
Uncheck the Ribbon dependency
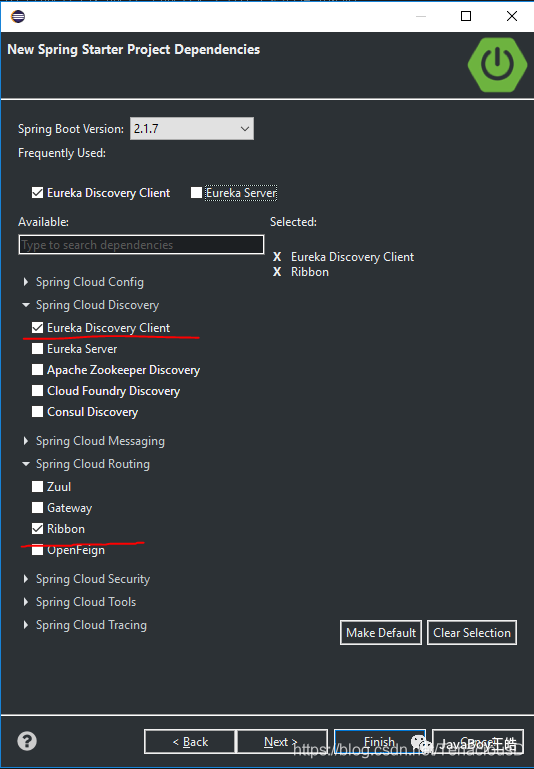point(37,529)
